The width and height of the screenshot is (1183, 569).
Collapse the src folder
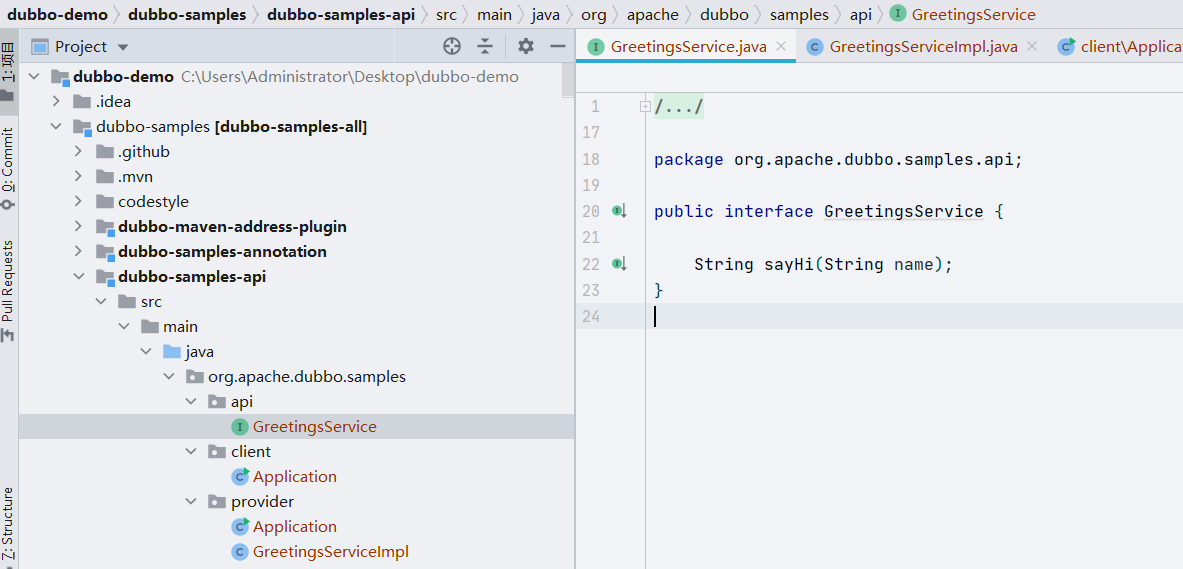102,302
